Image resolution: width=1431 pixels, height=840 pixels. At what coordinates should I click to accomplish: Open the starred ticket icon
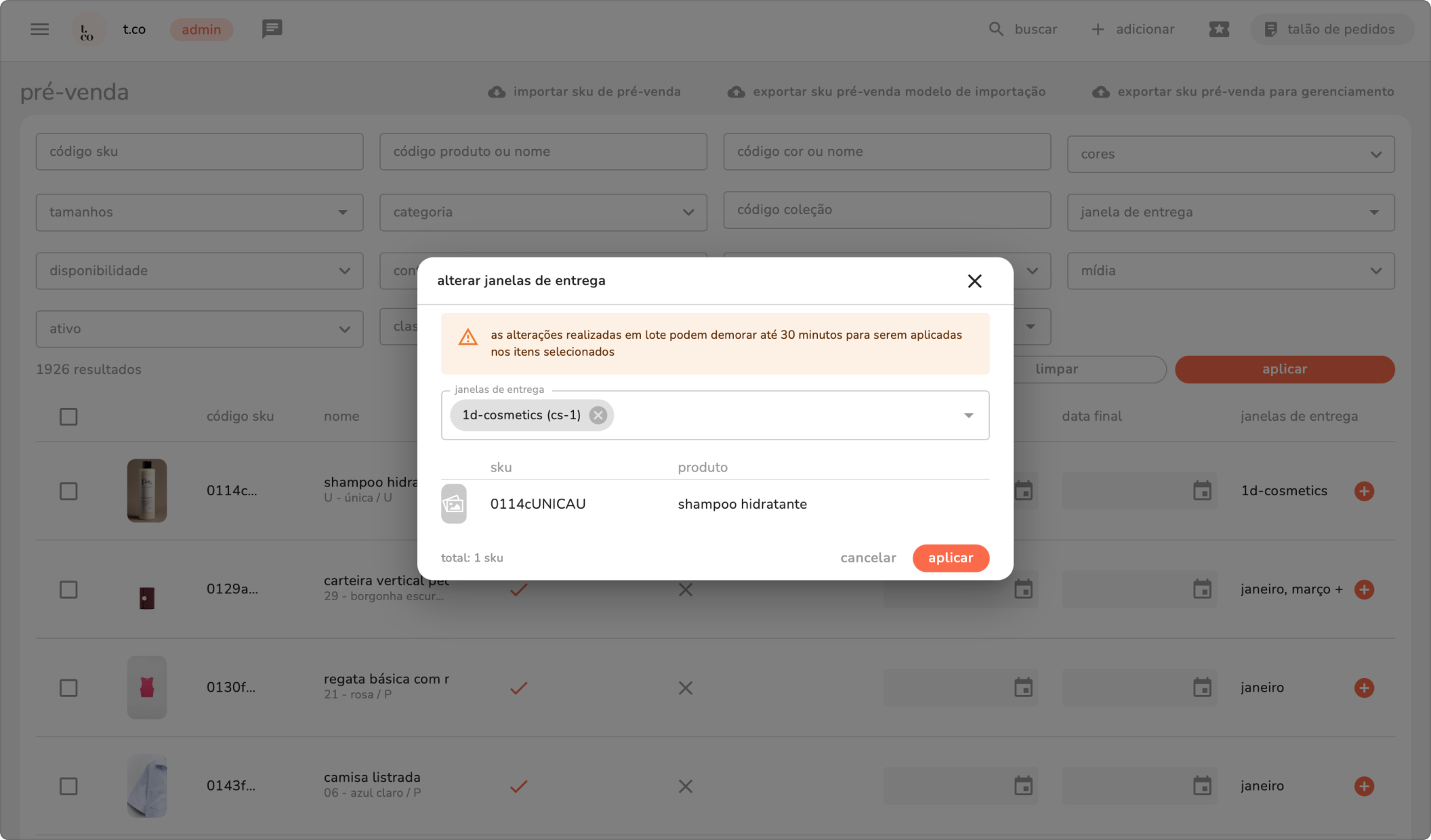coord(1218,29)
